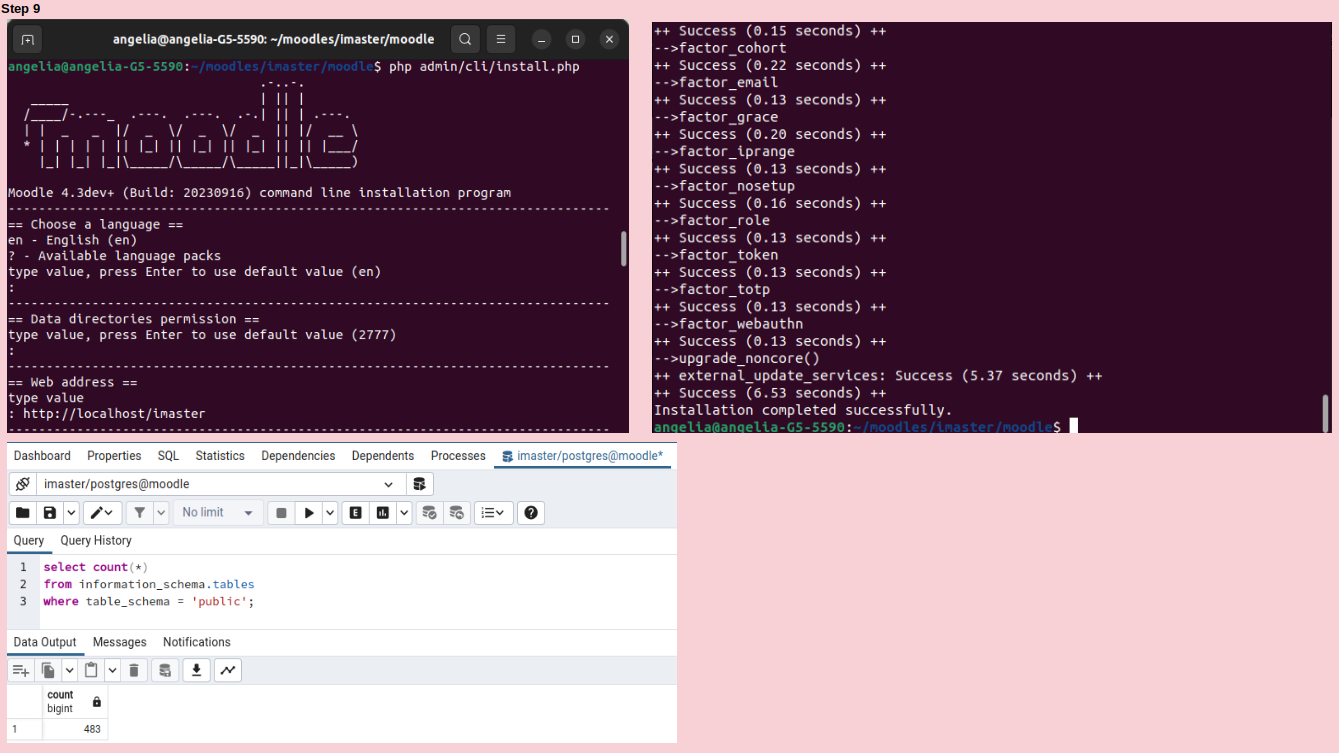This screenshot has width=1339, height=753.
Task: Expand the paste options arrow
Action: coord(112,670)
